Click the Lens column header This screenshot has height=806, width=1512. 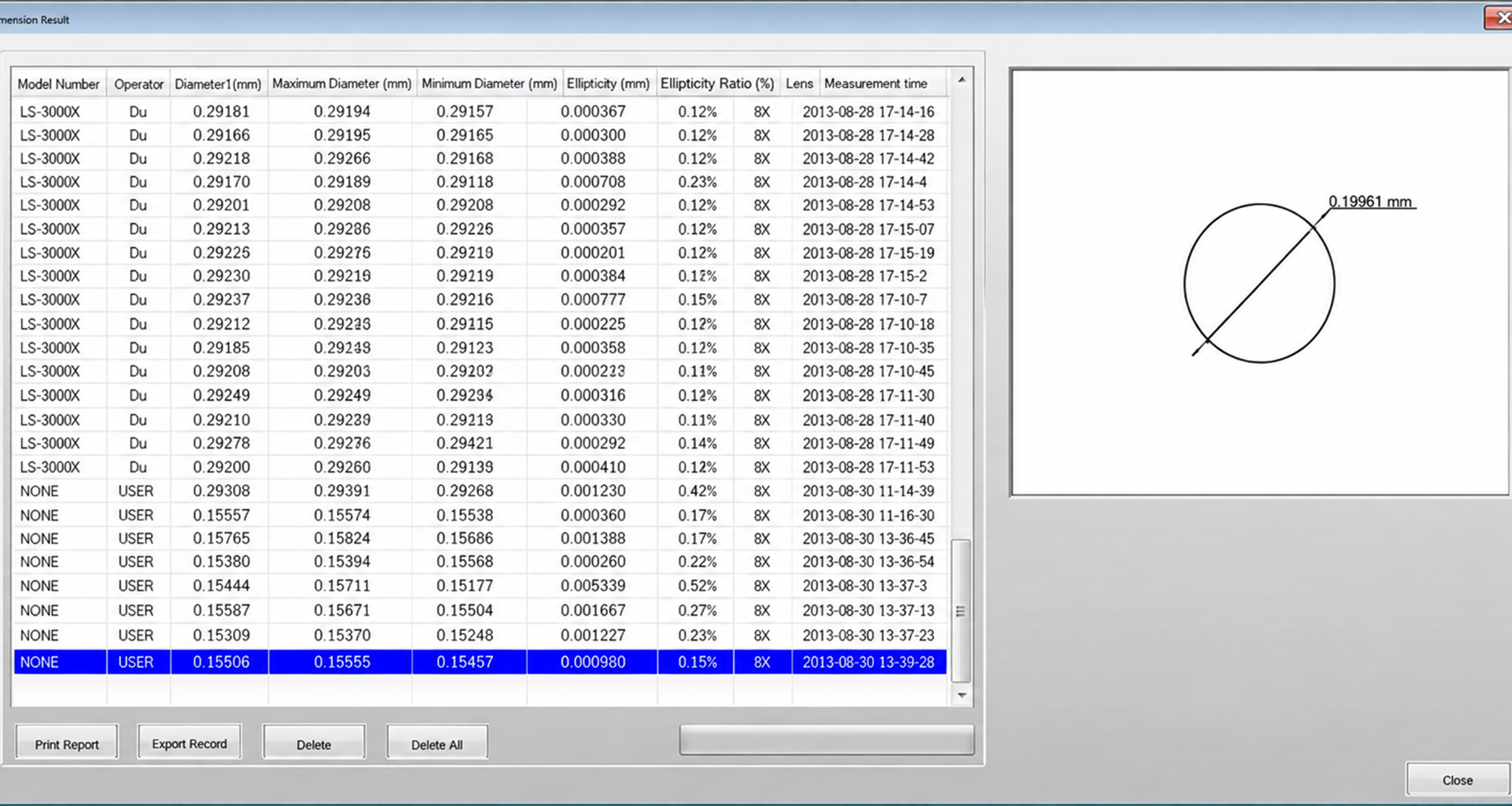click(799, 84)
